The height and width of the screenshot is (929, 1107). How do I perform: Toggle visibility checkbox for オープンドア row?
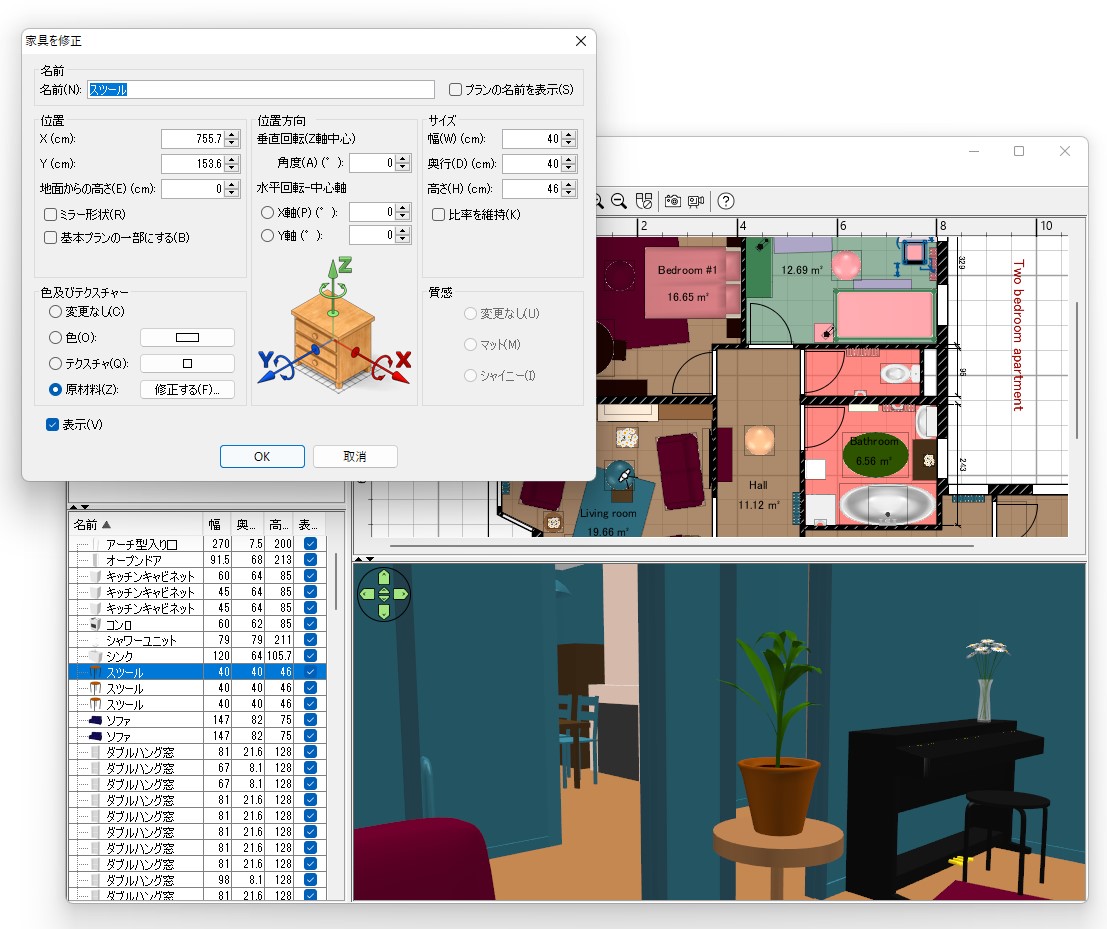coord(310,560)
